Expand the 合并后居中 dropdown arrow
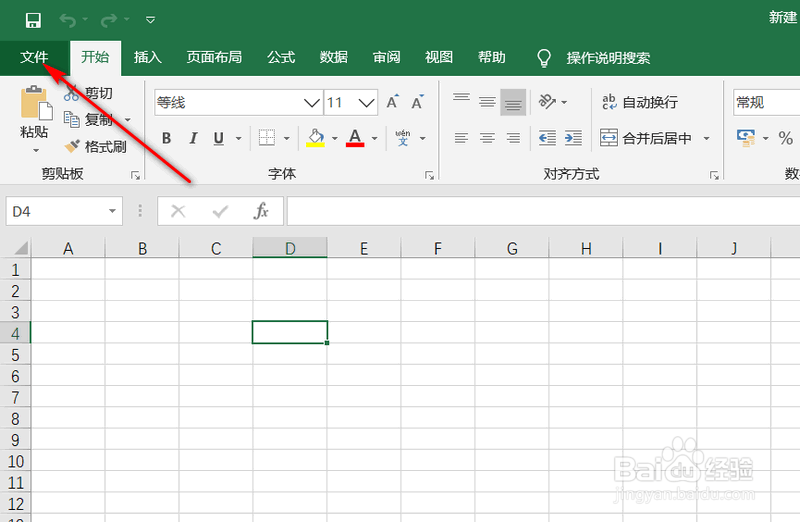 coord(707,138)
